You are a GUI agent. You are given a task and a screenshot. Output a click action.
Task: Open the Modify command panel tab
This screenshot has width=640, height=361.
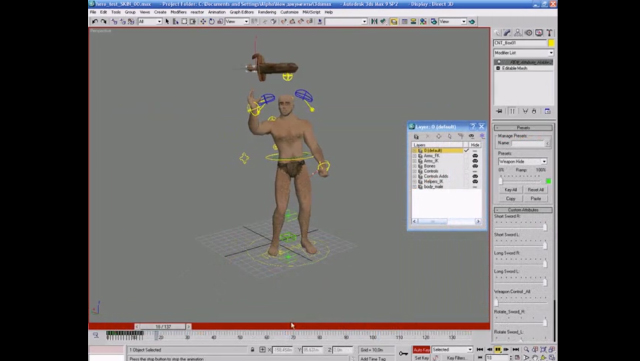click(x=507, y=33)
